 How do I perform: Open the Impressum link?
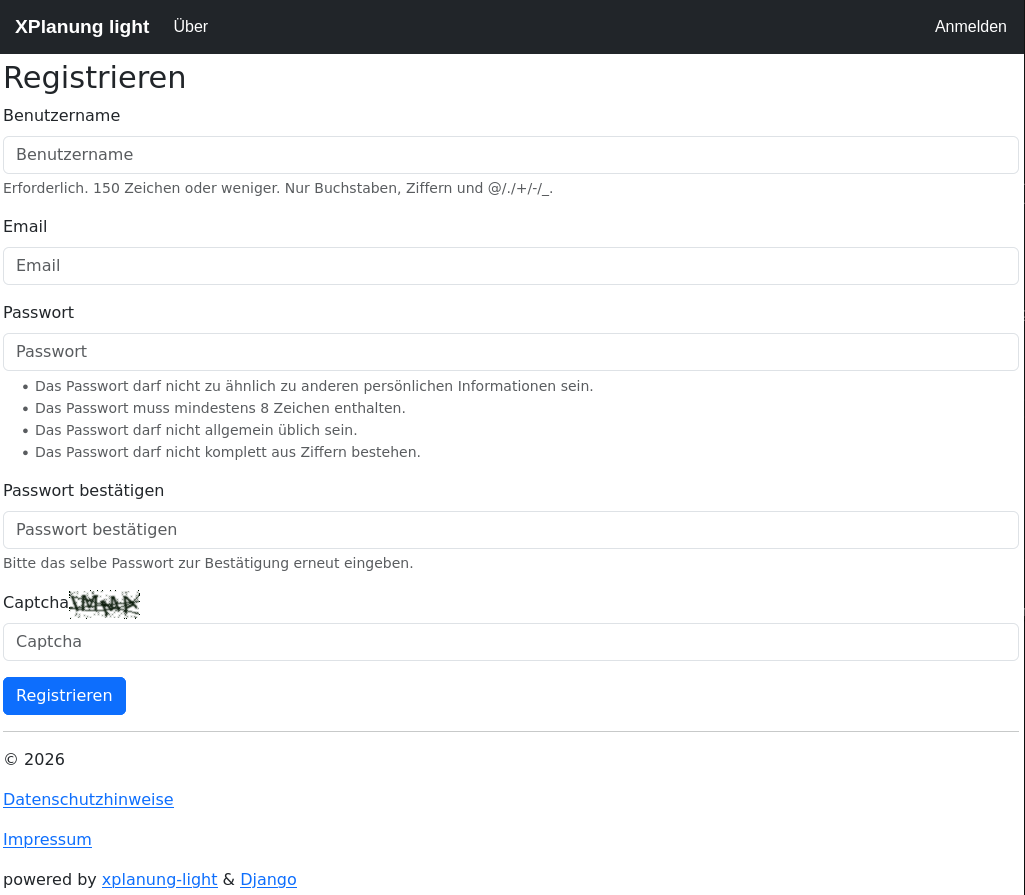coord(47,840)
